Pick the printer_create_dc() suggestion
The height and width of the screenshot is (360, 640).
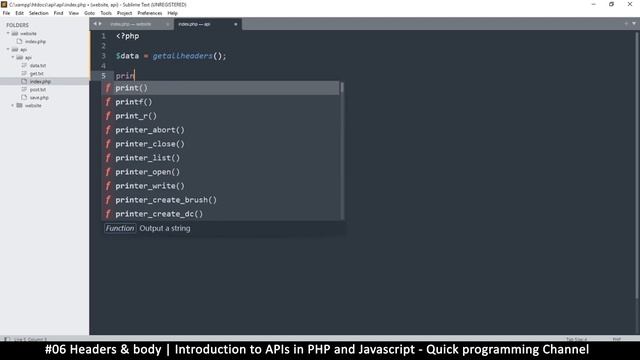(220, 213)
